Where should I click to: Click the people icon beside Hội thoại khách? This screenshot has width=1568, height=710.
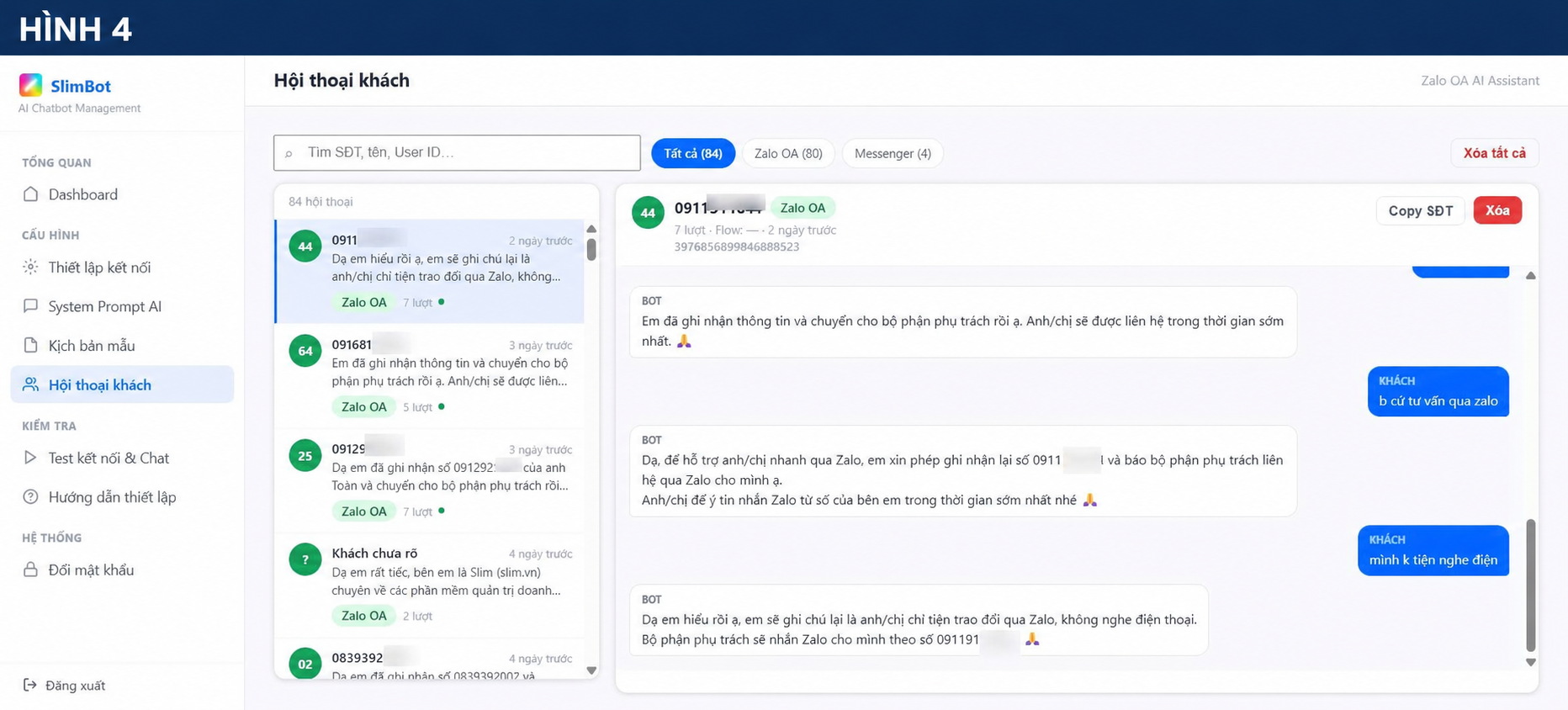point(30,384)
